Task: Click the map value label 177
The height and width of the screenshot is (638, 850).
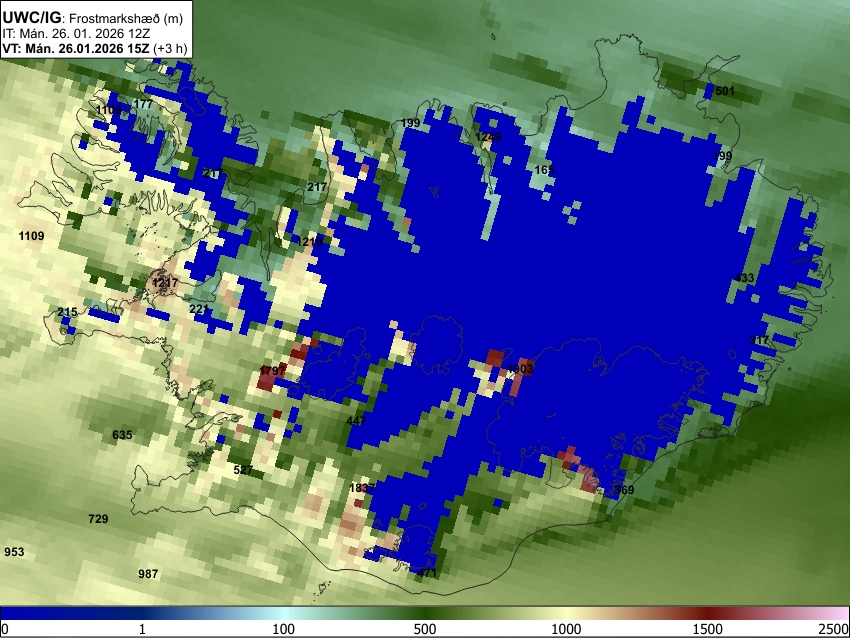Action: click(x=143, y=104)
